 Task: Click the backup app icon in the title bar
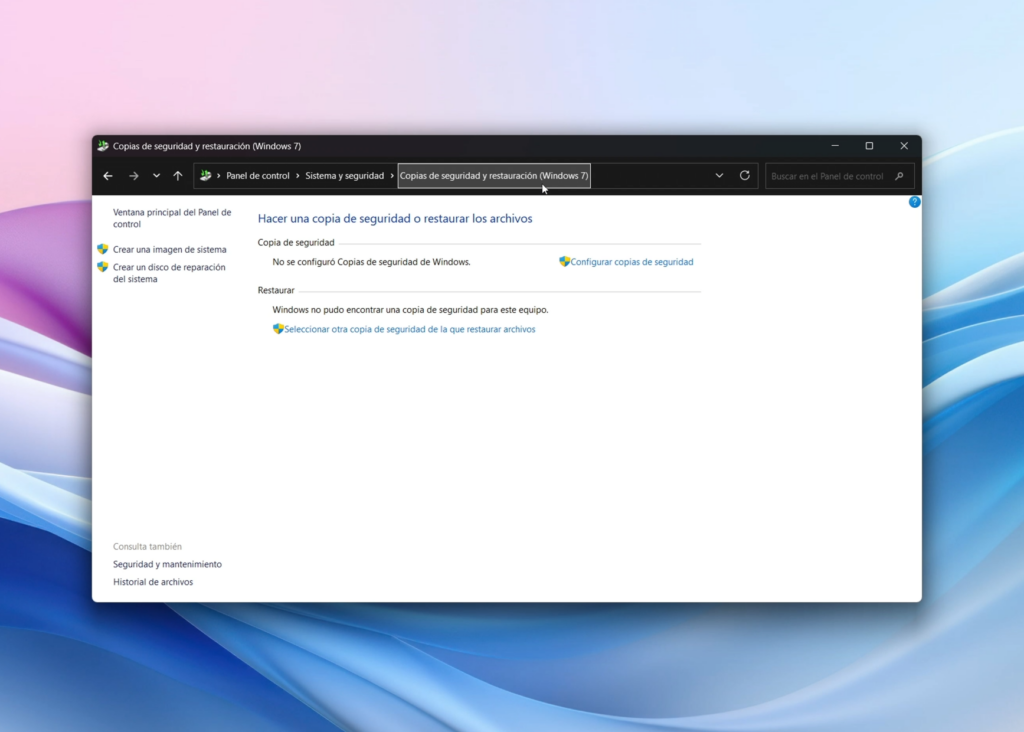click(102, 145)
